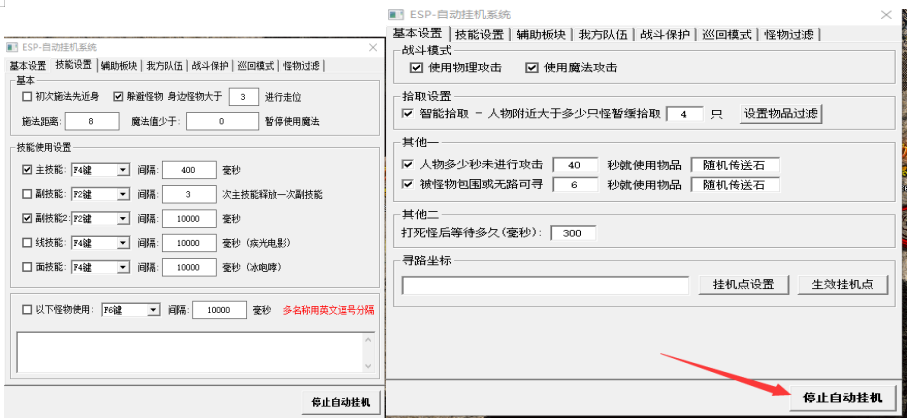
Task: Enable the 初次施法先近身 checkbox
Action: 27,97
